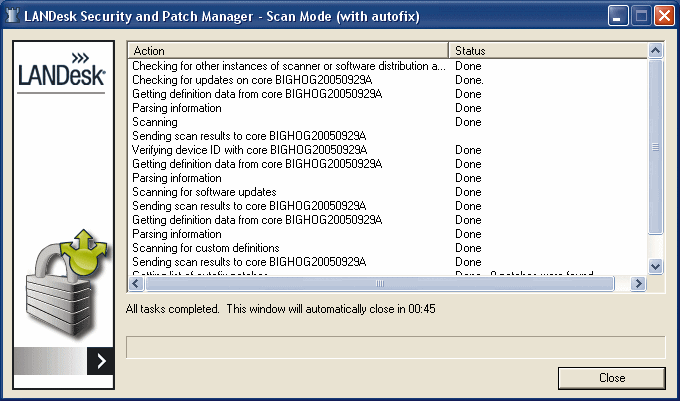The height and width of the screenshot is (401, 680).
Task: Click the rook icon in title bar
Action: (x=13, y=16)
